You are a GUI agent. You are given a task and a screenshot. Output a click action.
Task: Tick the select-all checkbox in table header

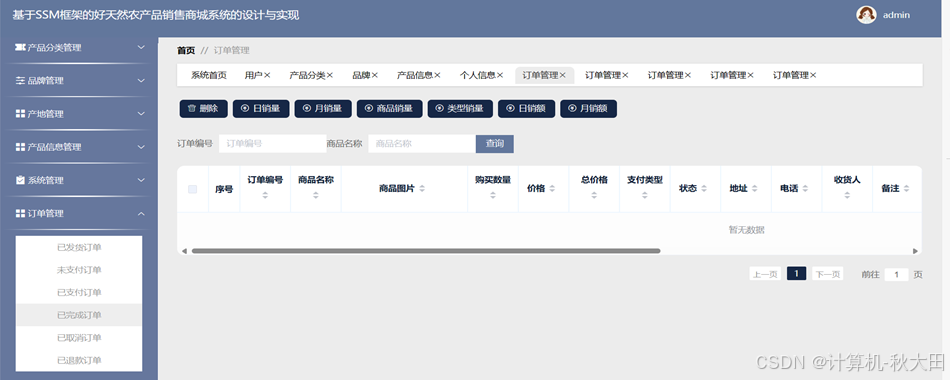tap(193, 189)
